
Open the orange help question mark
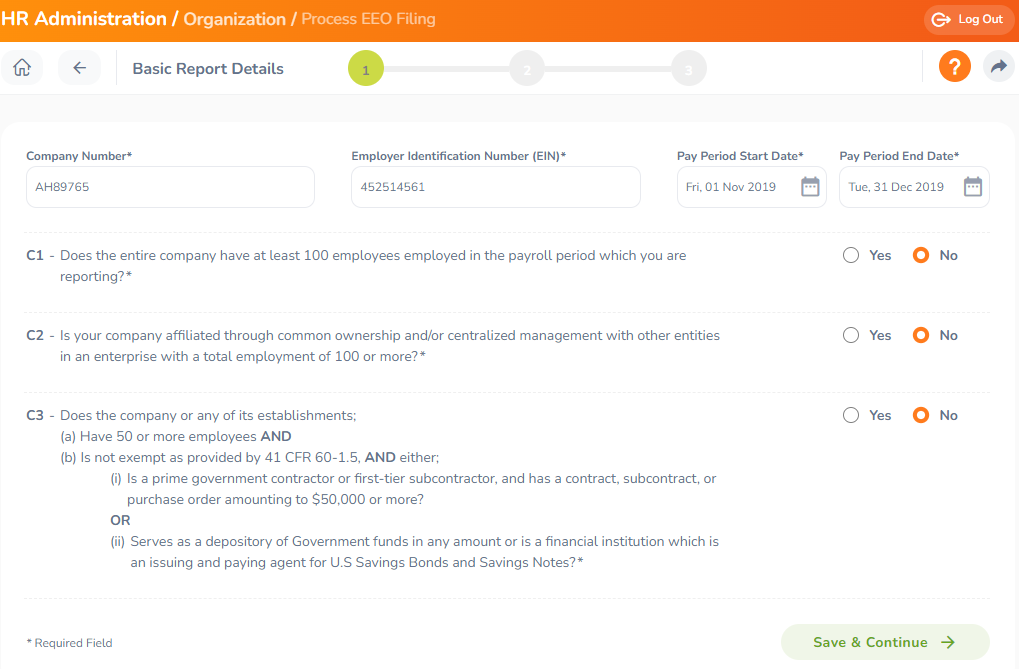955,66
